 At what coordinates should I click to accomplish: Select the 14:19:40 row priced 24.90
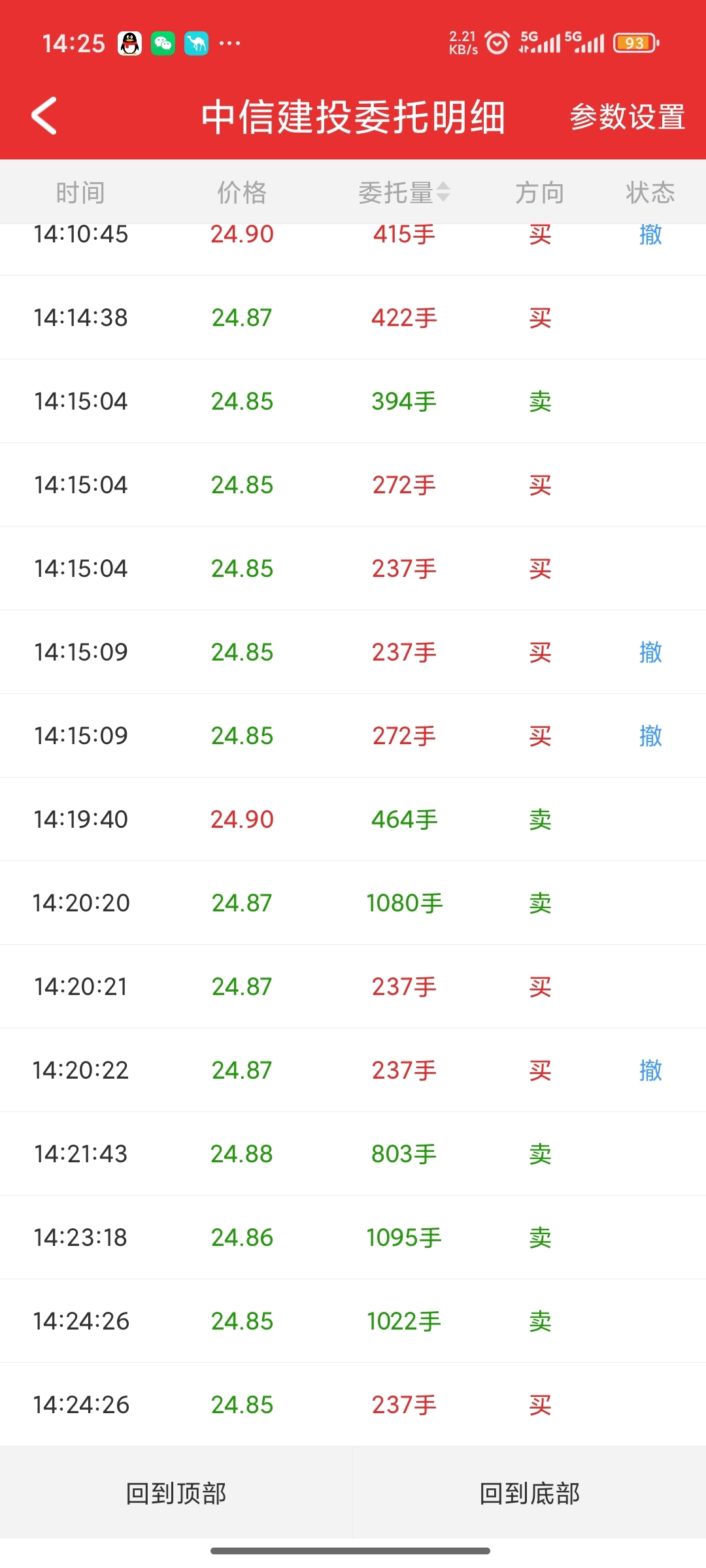point(353,819)
